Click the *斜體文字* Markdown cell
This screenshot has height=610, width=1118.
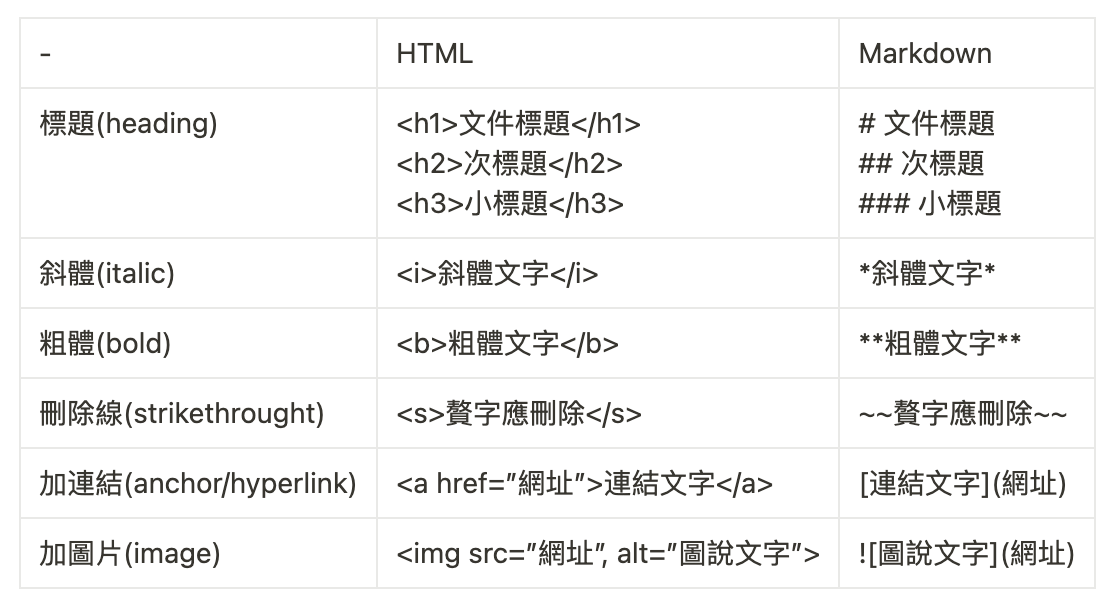click(927, 274)
